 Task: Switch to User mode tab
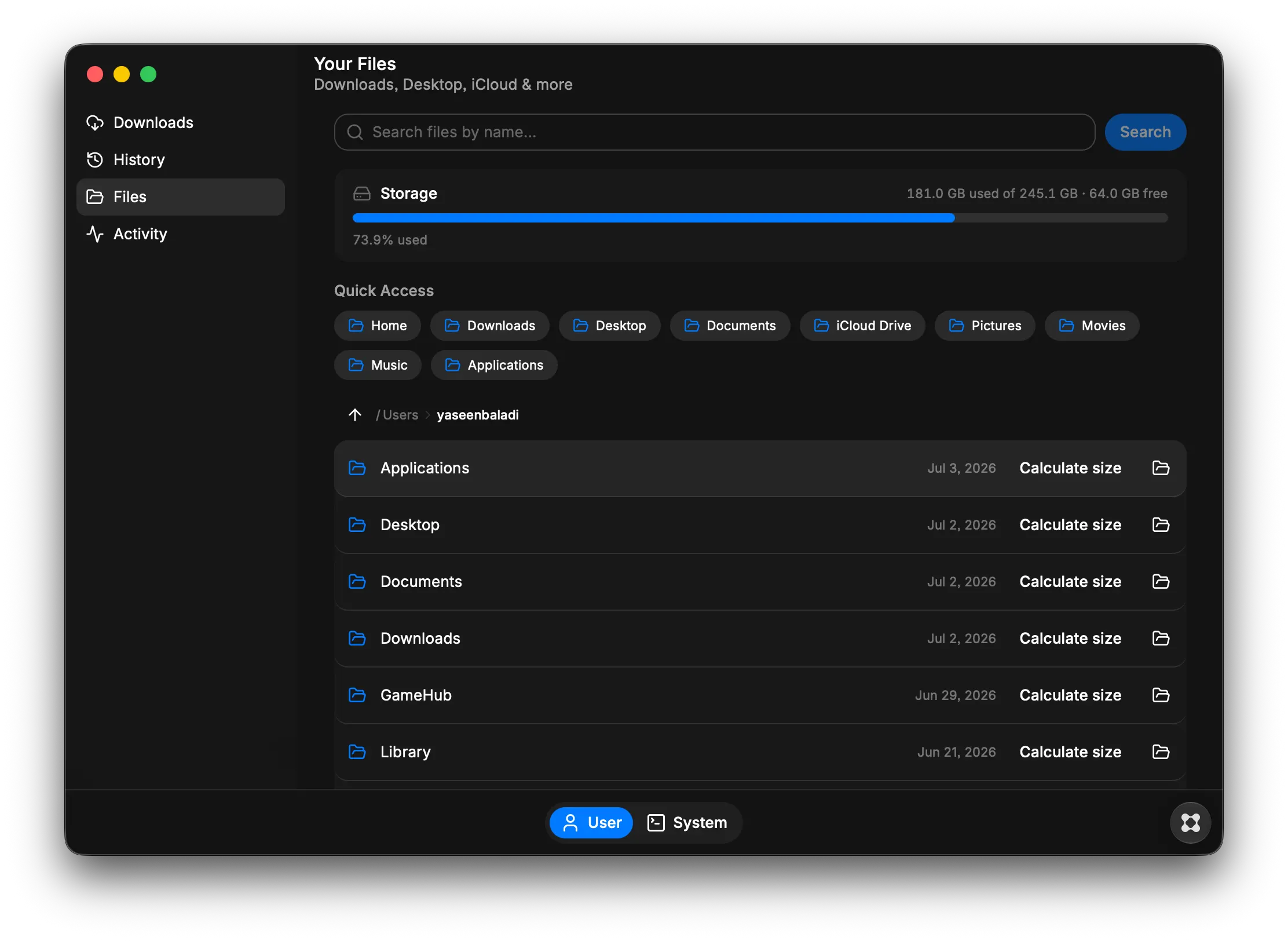[x=591, y=823]
